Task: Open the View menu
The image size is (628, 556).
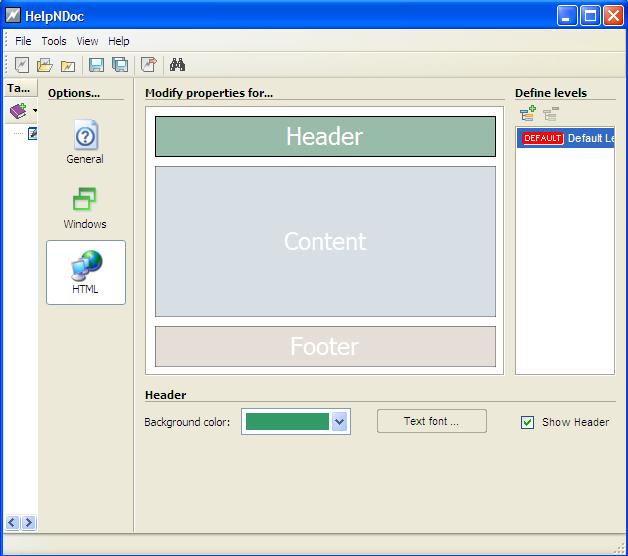Action: (87, 41)
